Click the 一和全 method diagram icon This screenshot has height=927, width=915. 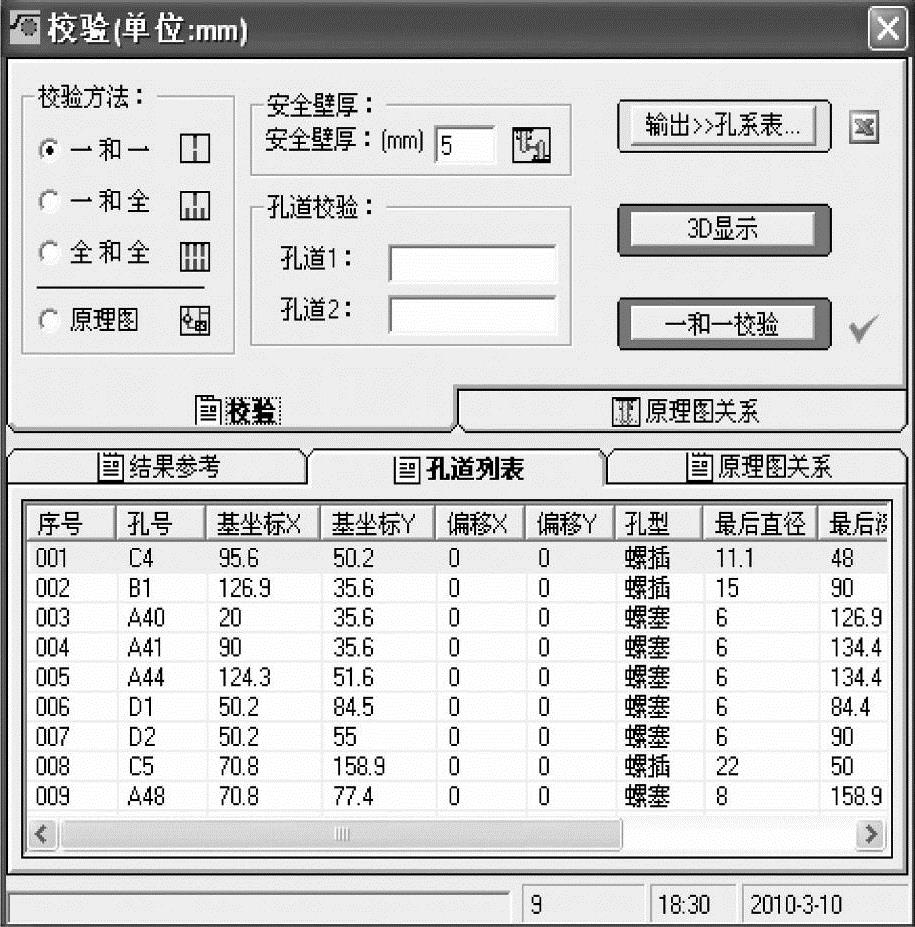pyautogui.click(x=194, y=205)
